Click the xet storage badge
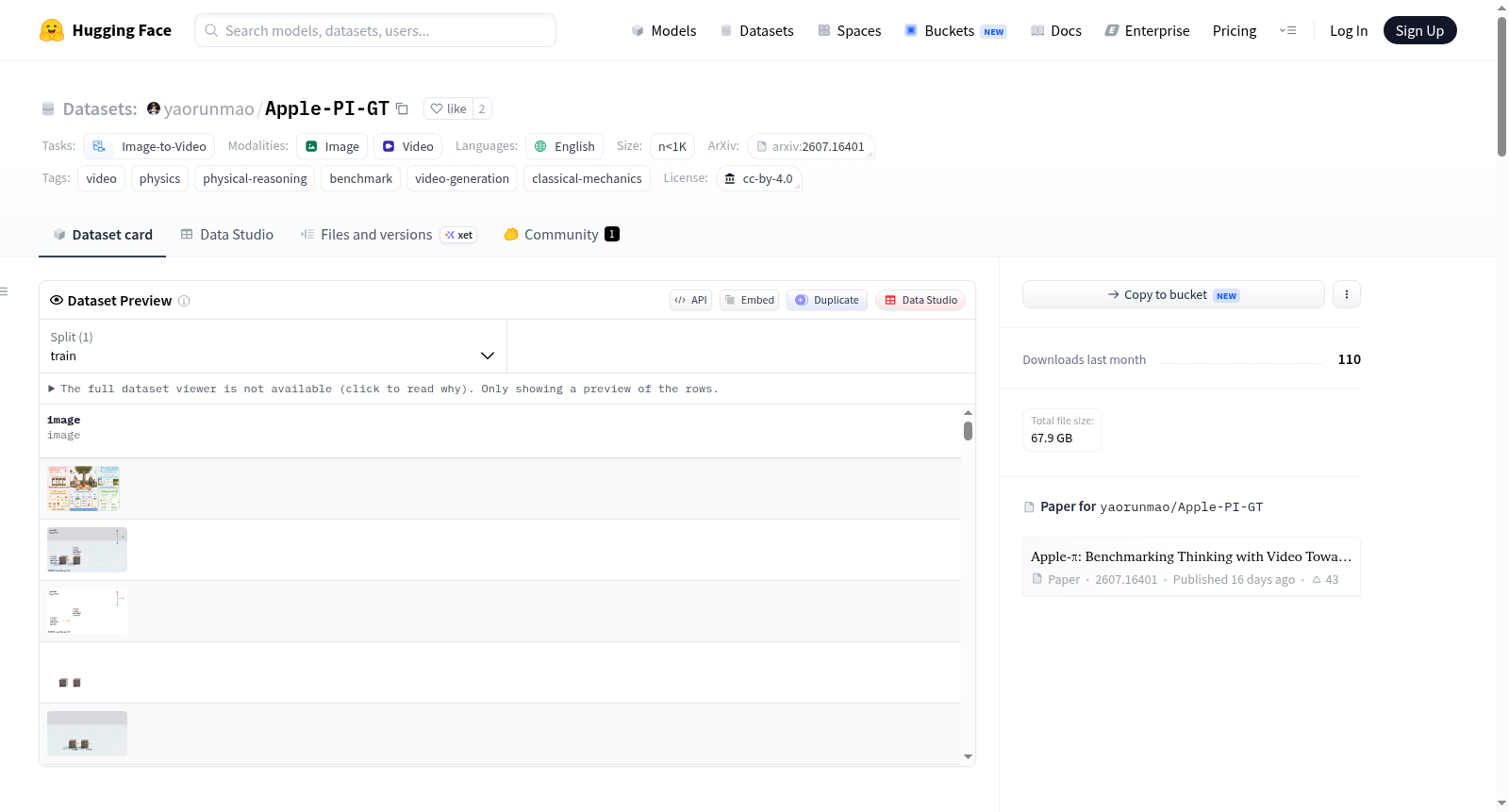 458,235
